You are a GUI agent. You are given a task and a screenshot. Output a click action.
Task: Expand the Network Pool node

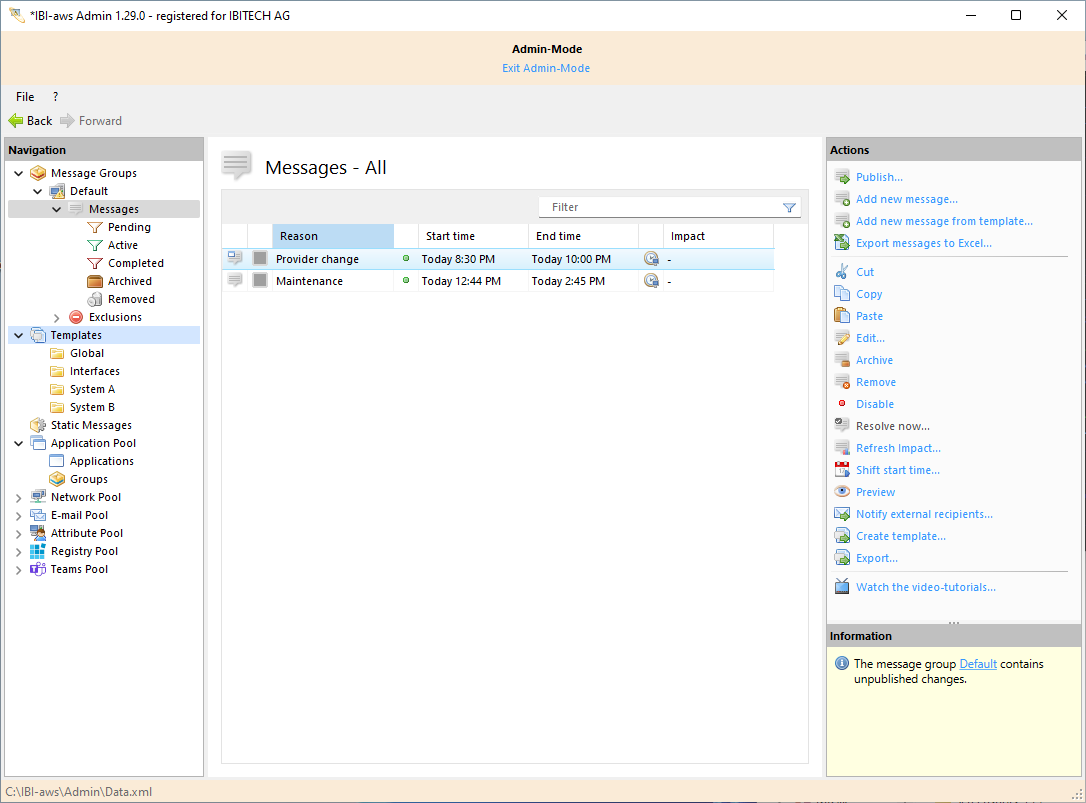pos(19,498)
